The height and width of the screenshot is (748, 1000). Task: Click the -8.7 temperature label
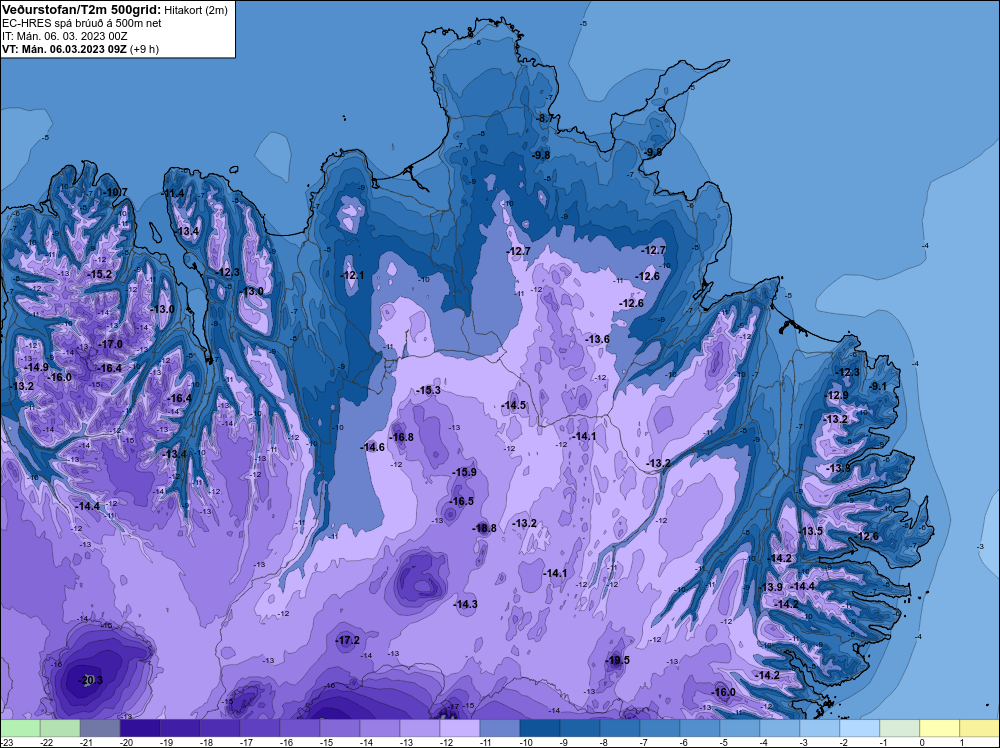(547, 119)
